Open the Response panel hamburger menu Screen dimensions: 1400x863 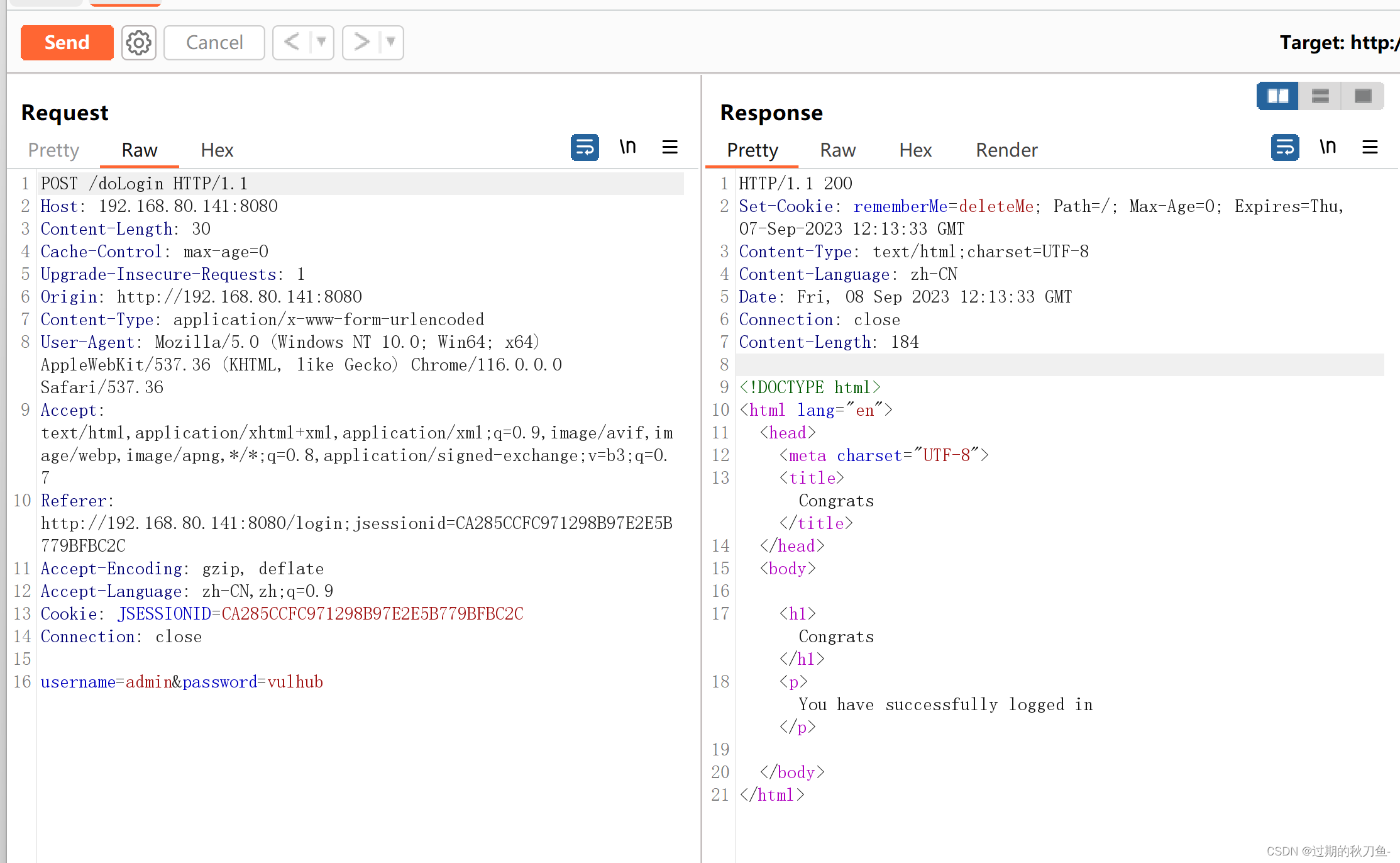[1370, 147]
